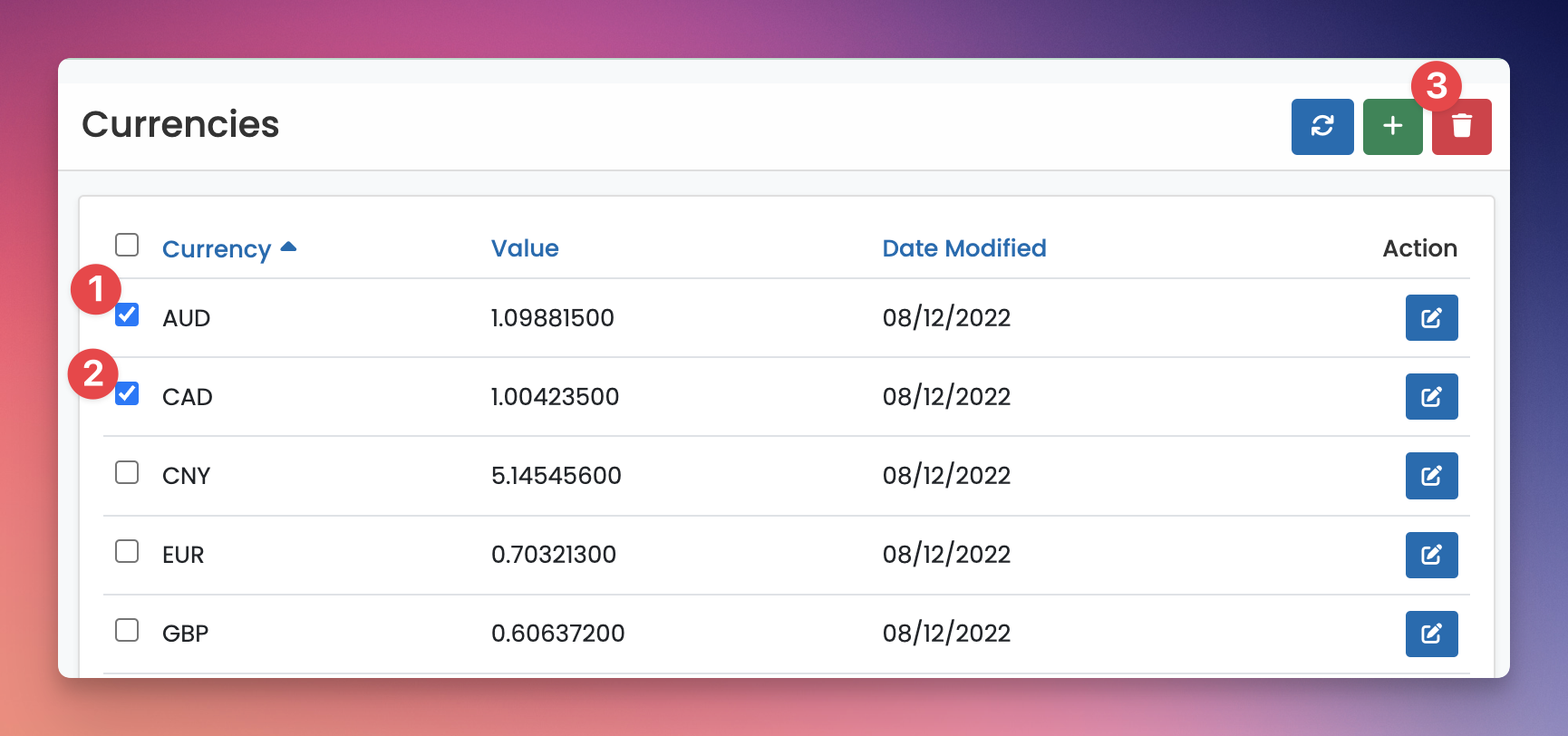Sort by the Value column header
This screenshot has width=1568, height=736.
pos(525,248)
